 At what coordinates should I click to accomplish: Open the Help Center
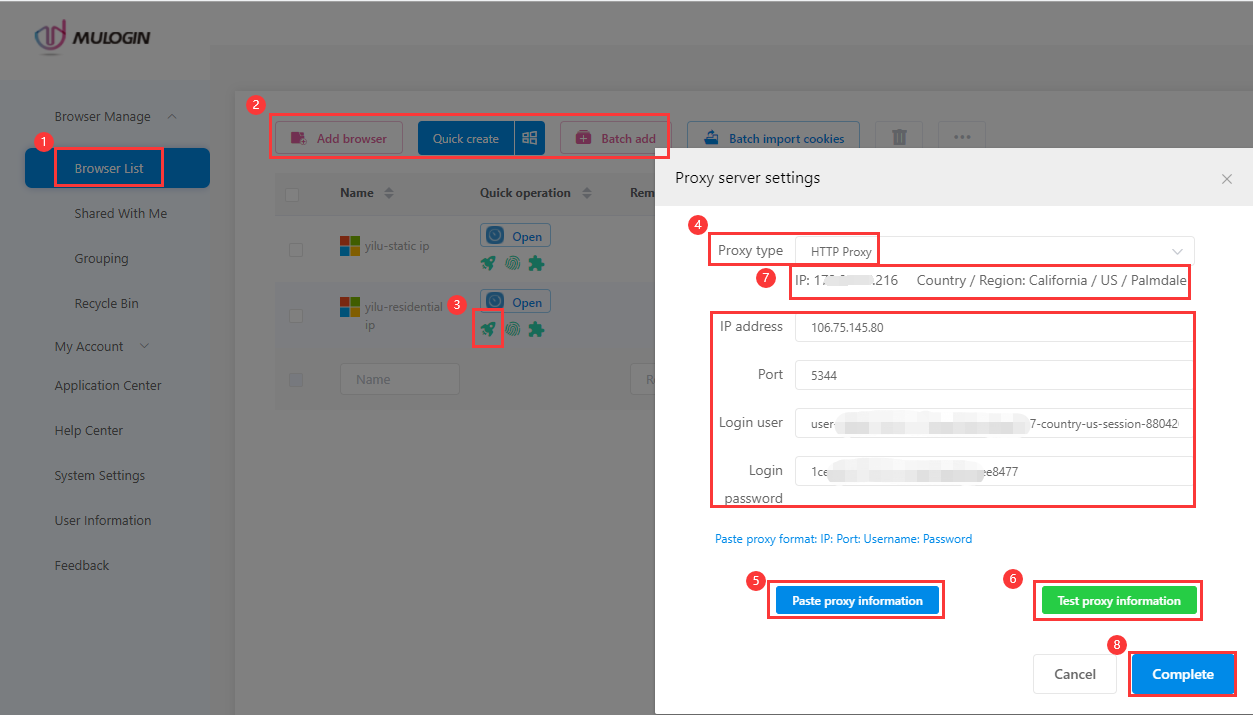coord(89,430)
